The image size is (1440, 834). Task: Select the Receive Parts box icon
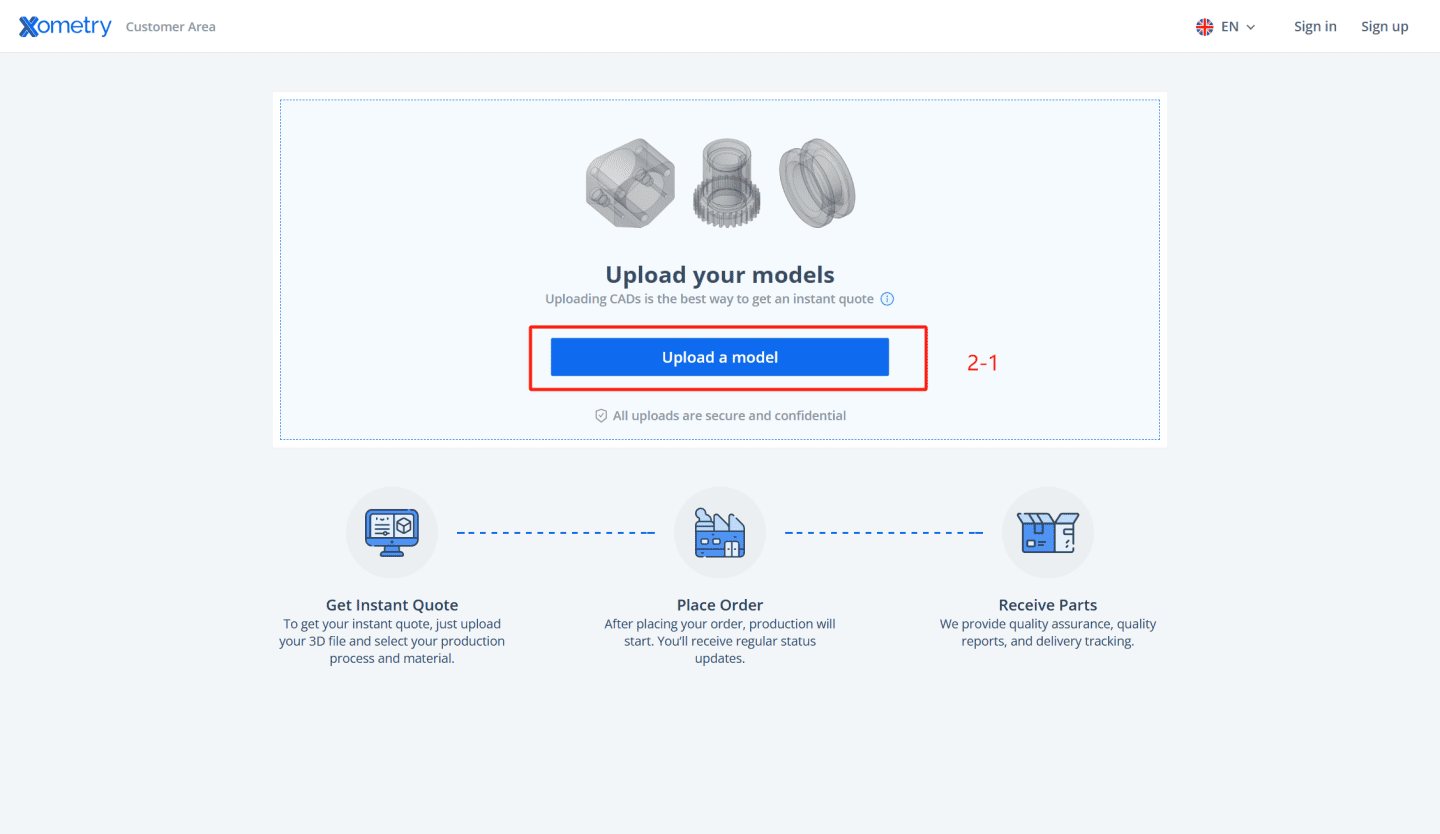(1047, 532)
